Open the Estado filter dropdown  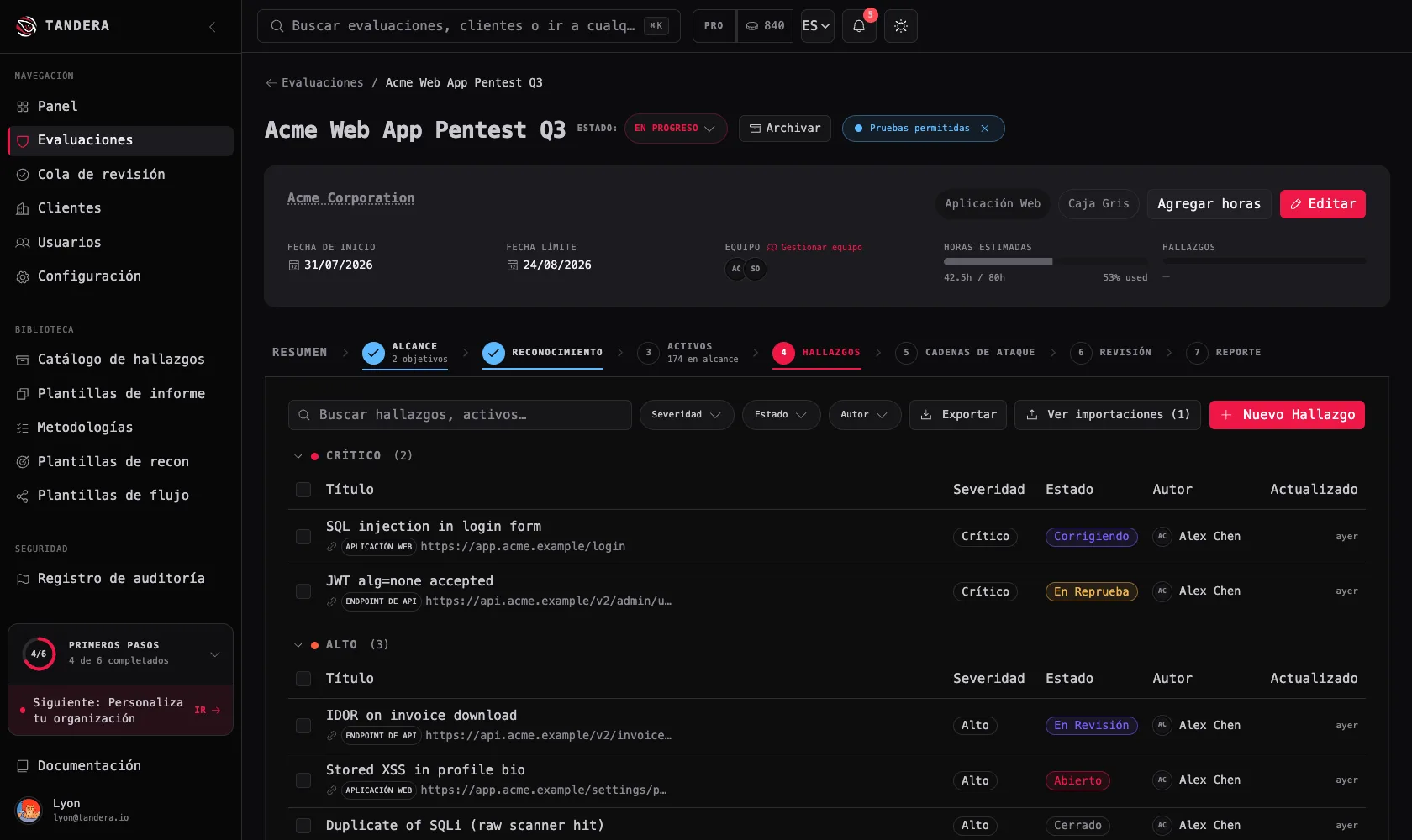[x=781, y=415]
